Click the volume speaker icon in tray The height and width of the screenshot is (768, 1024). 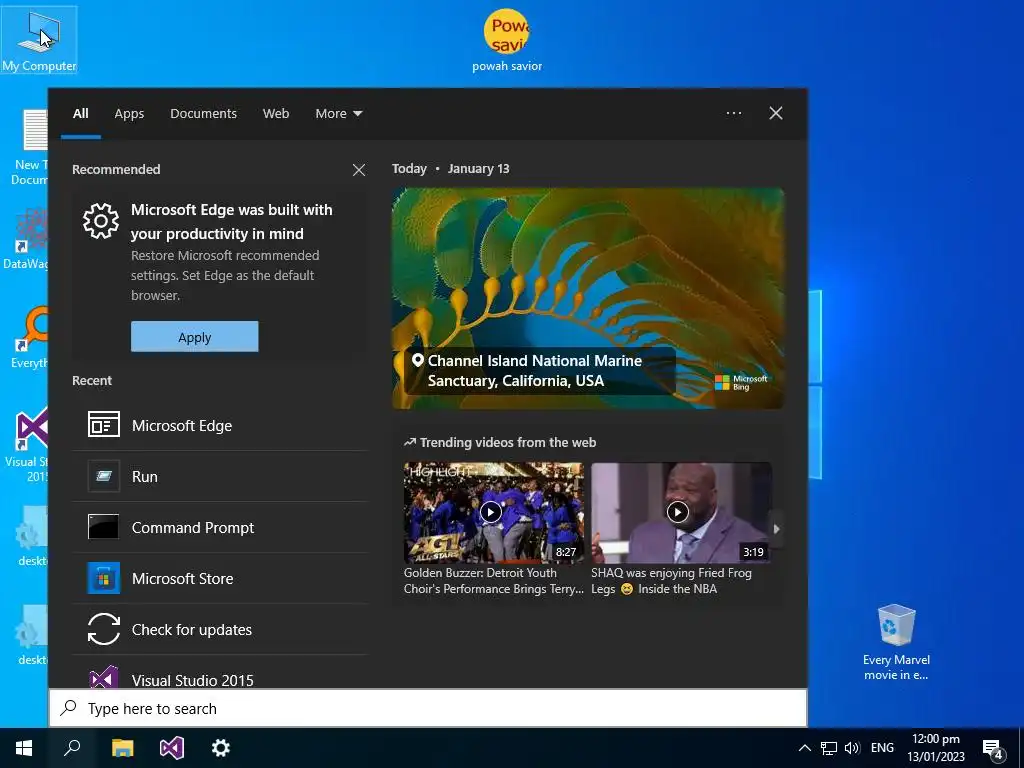tap(852, 748)
